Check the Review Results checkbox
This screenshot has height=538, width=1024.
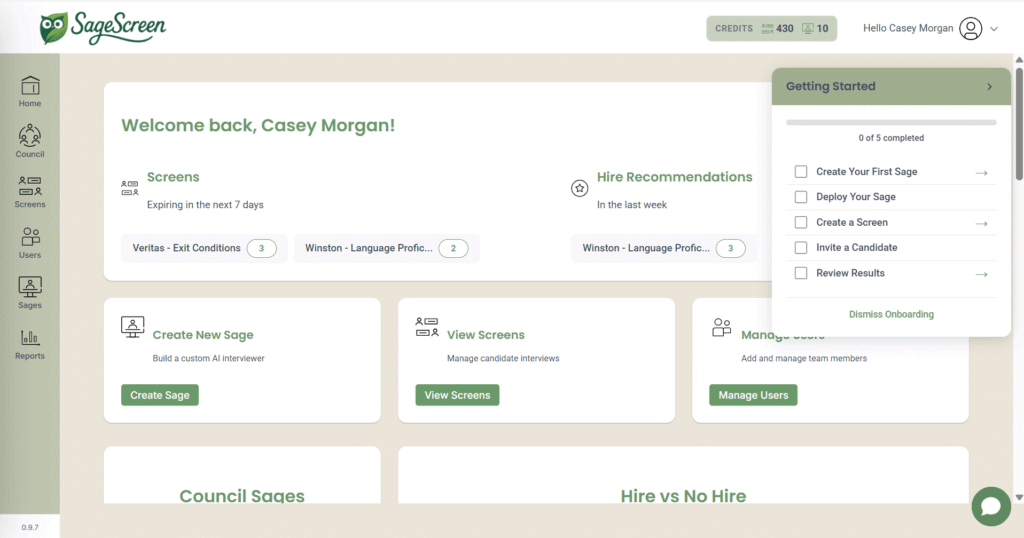801,273
